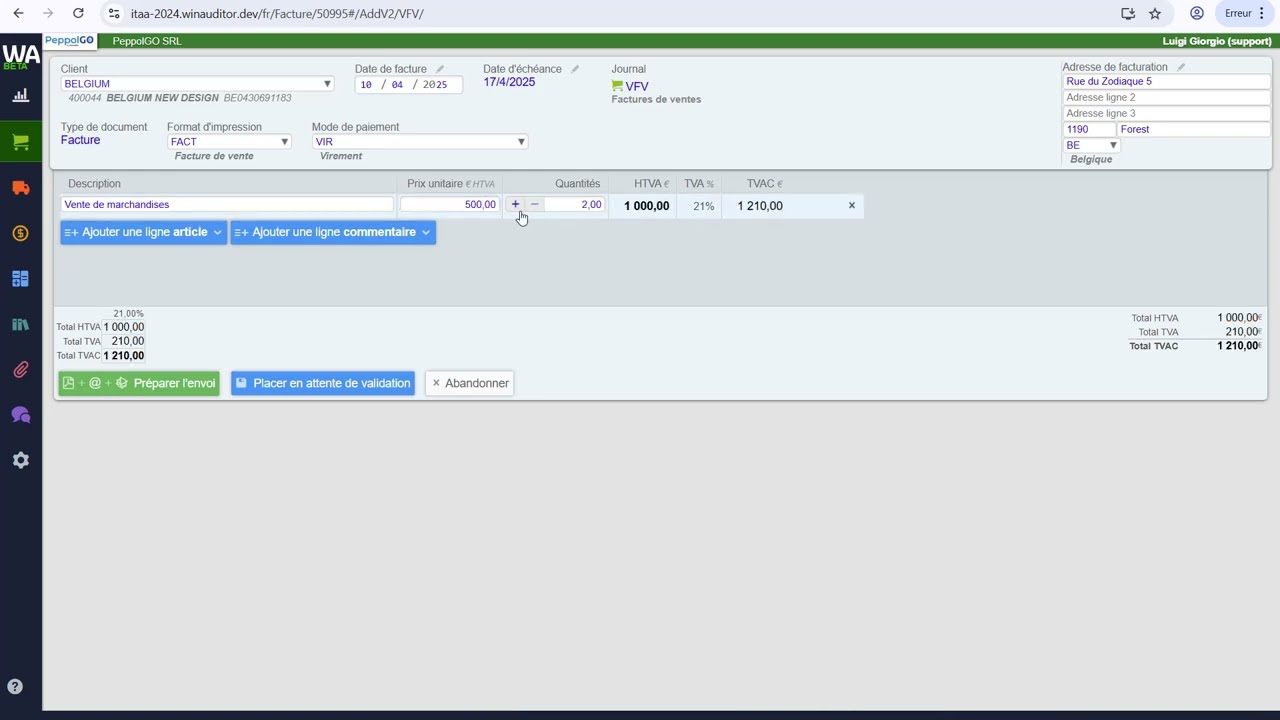This screenshot has width=1280, height=720.
Task: Open the settings gear in sidebar
Action: pyautogui.click(x=21, y=460)
